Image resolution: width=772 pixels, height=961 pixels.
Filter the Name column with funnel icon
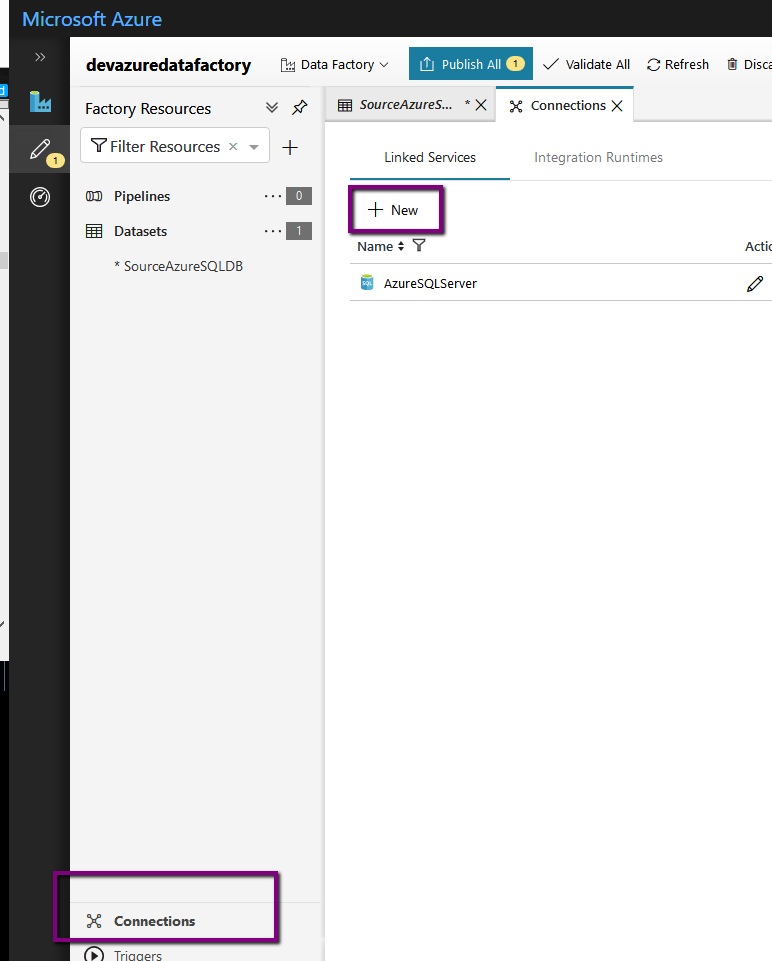[419, 246]
